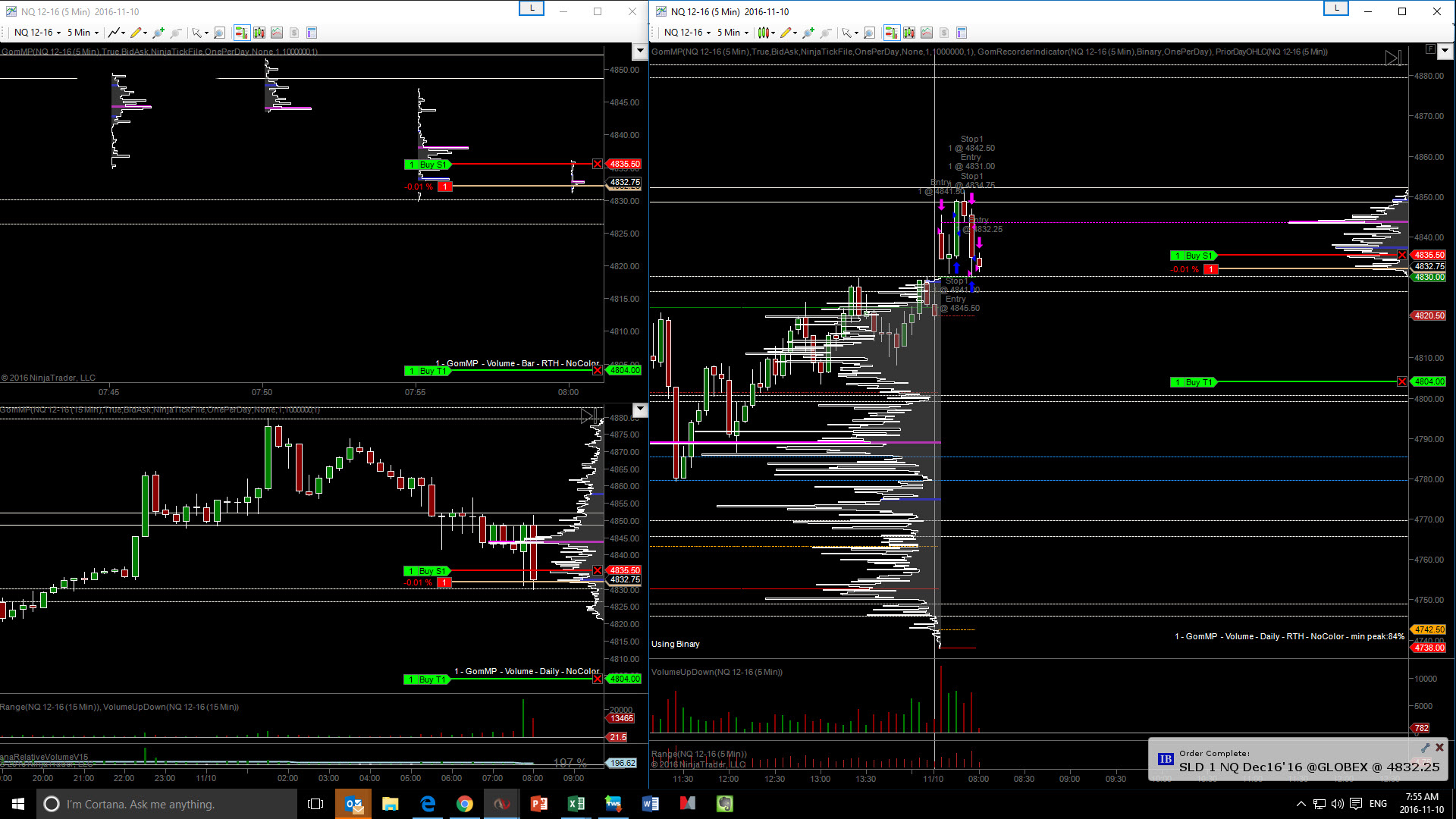
Task: Open the 5 Min interval dropdown in left window
Action: pos(83,33)
